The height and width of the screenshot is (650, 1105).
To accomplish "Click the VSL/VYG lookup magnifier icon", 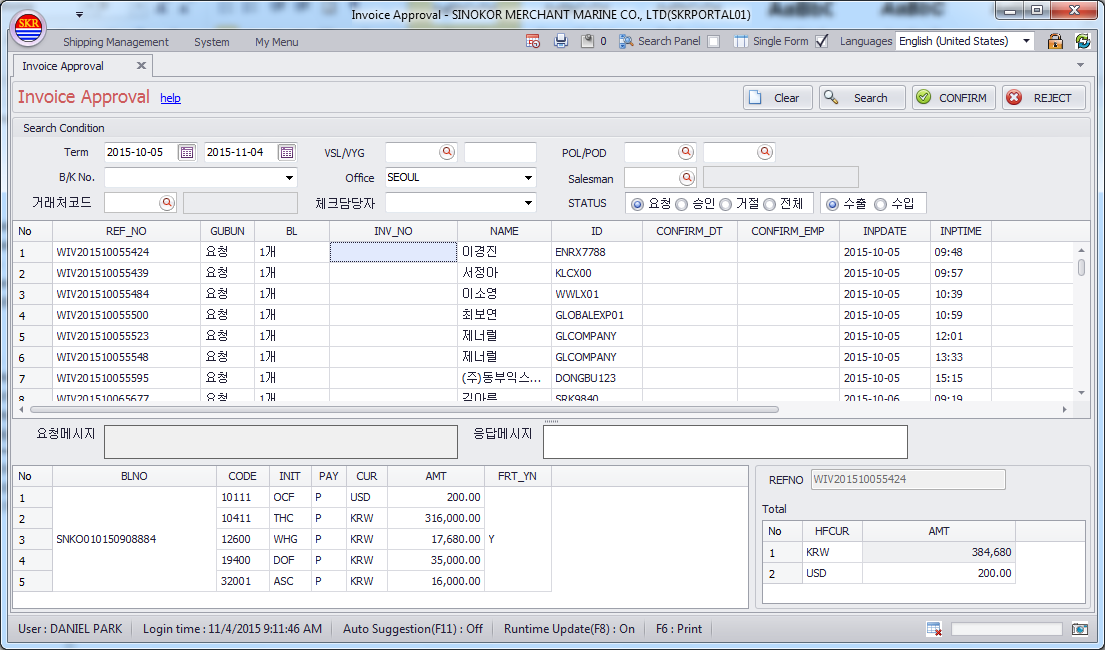I will pyautogui.click(x=447, y=153).
